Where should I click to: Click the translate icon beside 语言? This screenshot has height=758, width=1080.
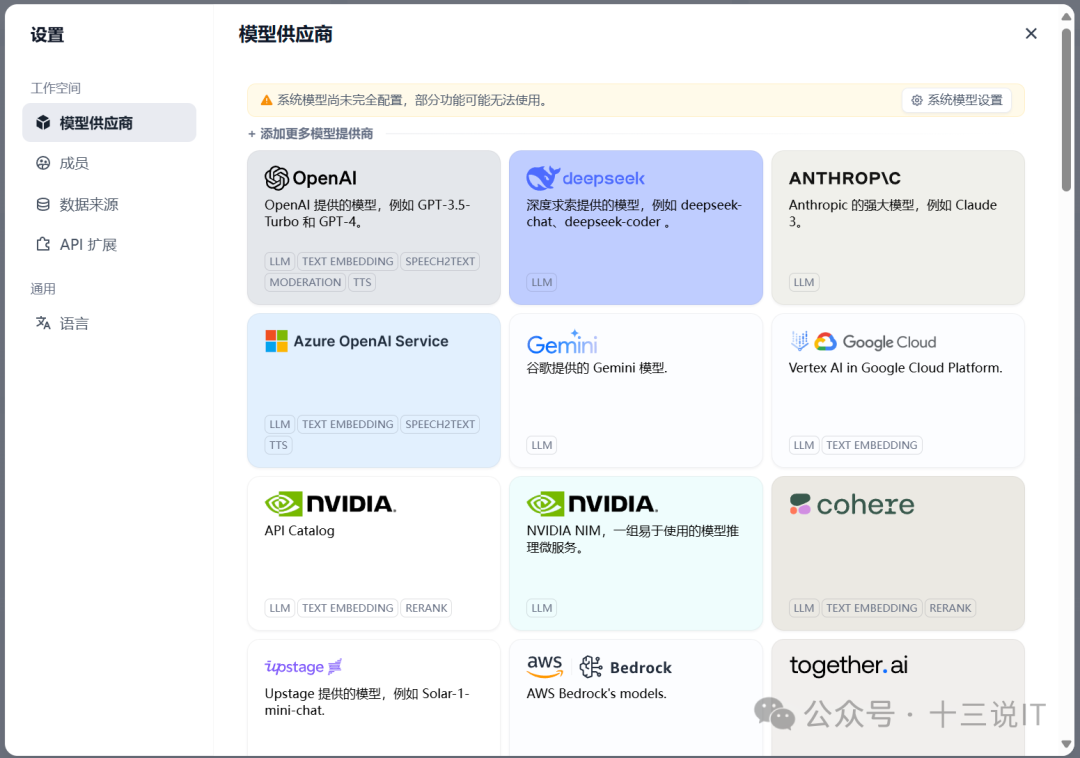(43, 323)
